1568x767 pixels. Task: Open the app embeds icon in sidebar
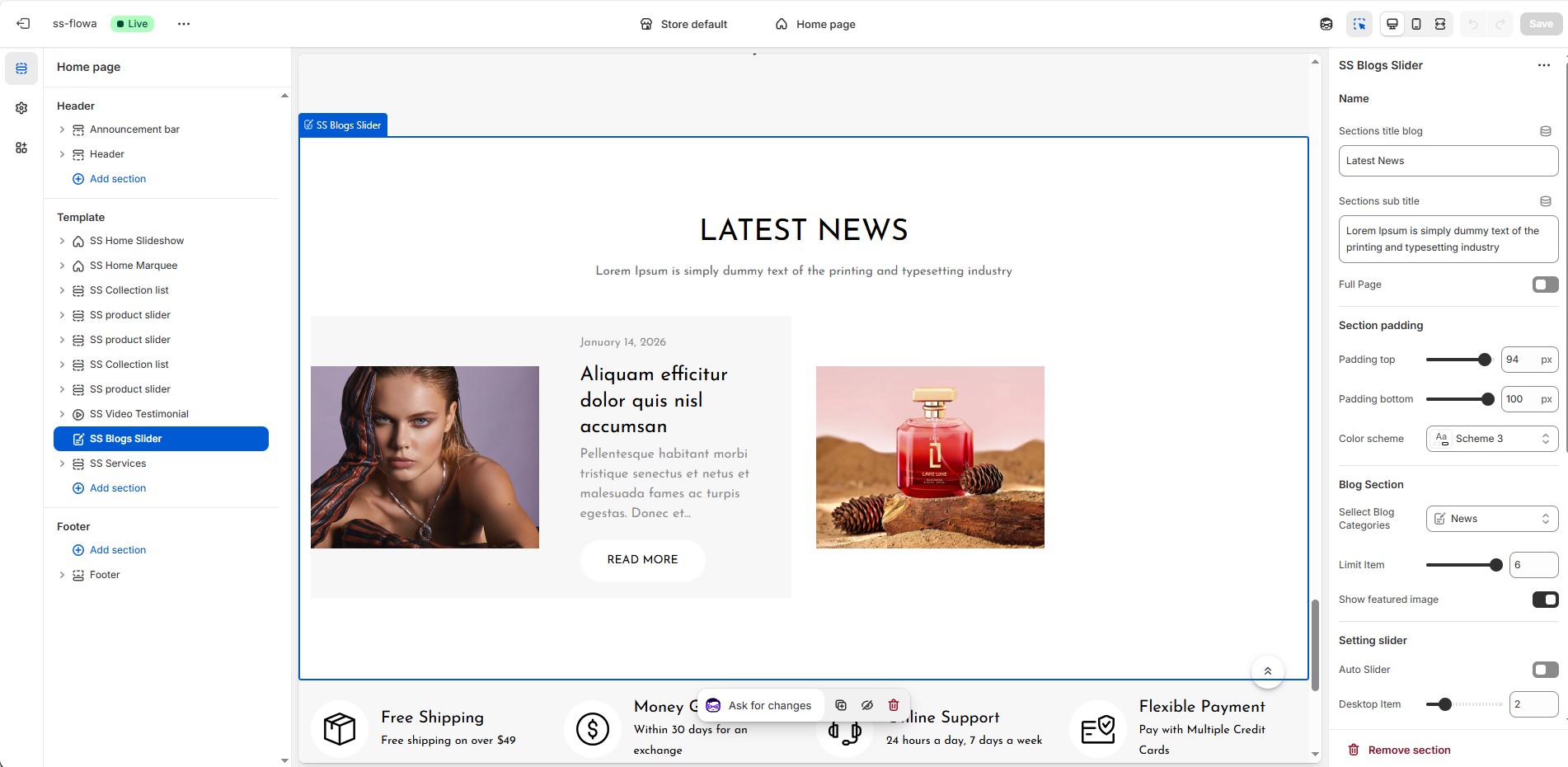coord(21,148)
